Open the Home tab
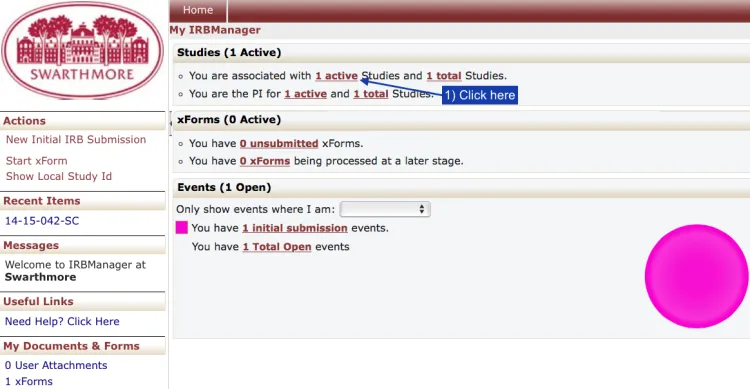750x389 pixels. 198,10
